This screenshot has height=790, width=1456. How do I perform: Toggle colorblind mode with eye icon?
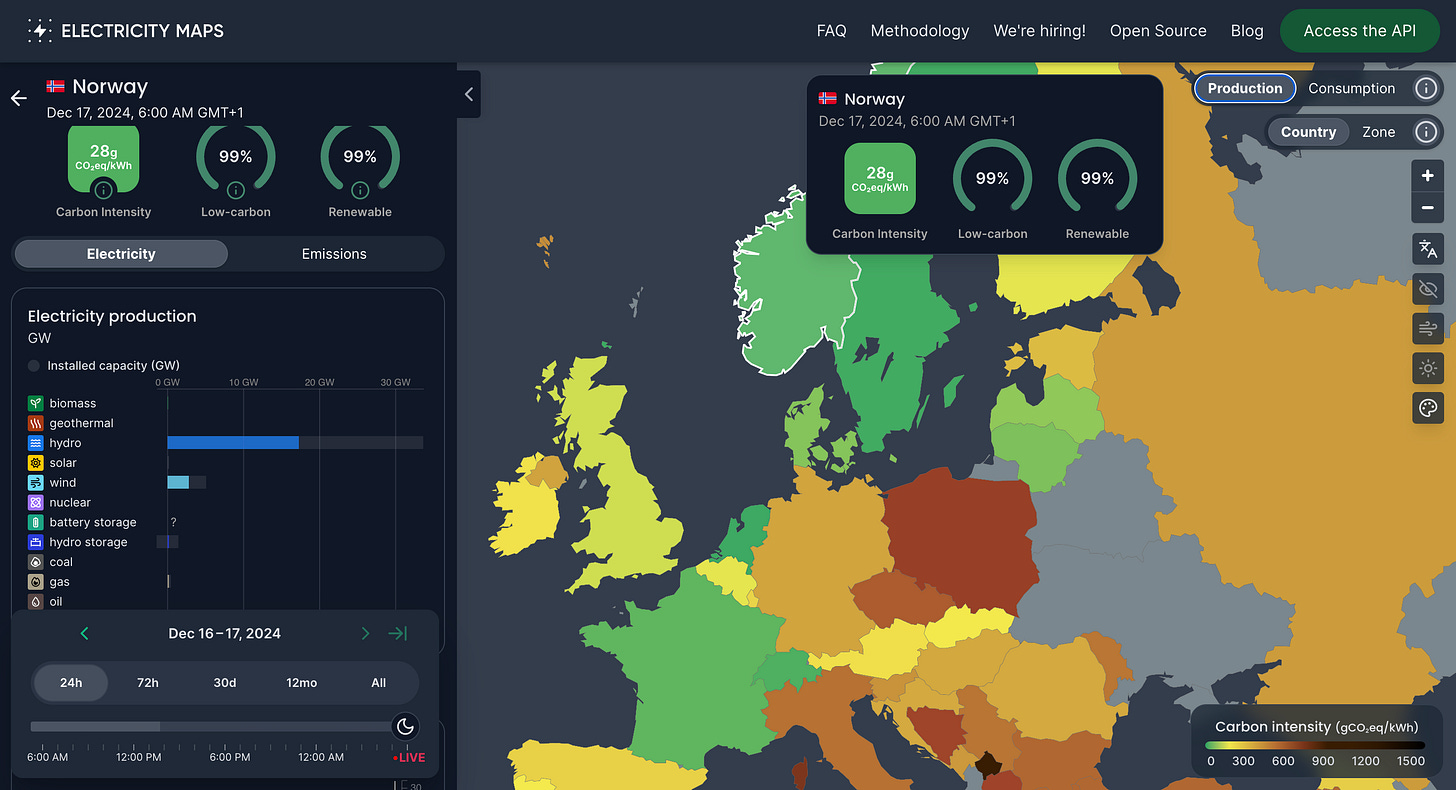tap(1428, 289)
